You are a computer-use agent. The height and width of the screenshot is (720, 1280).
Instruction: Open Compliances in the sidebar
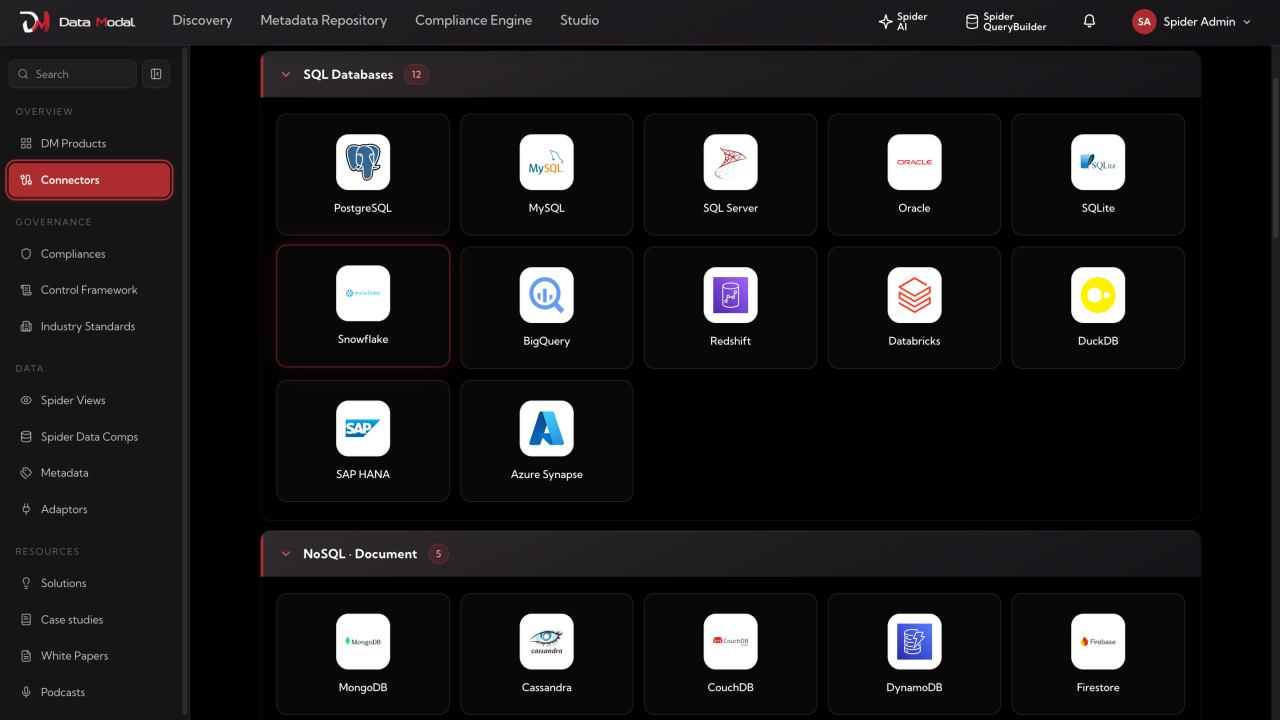pyautogui.click(x=90, y=254)
